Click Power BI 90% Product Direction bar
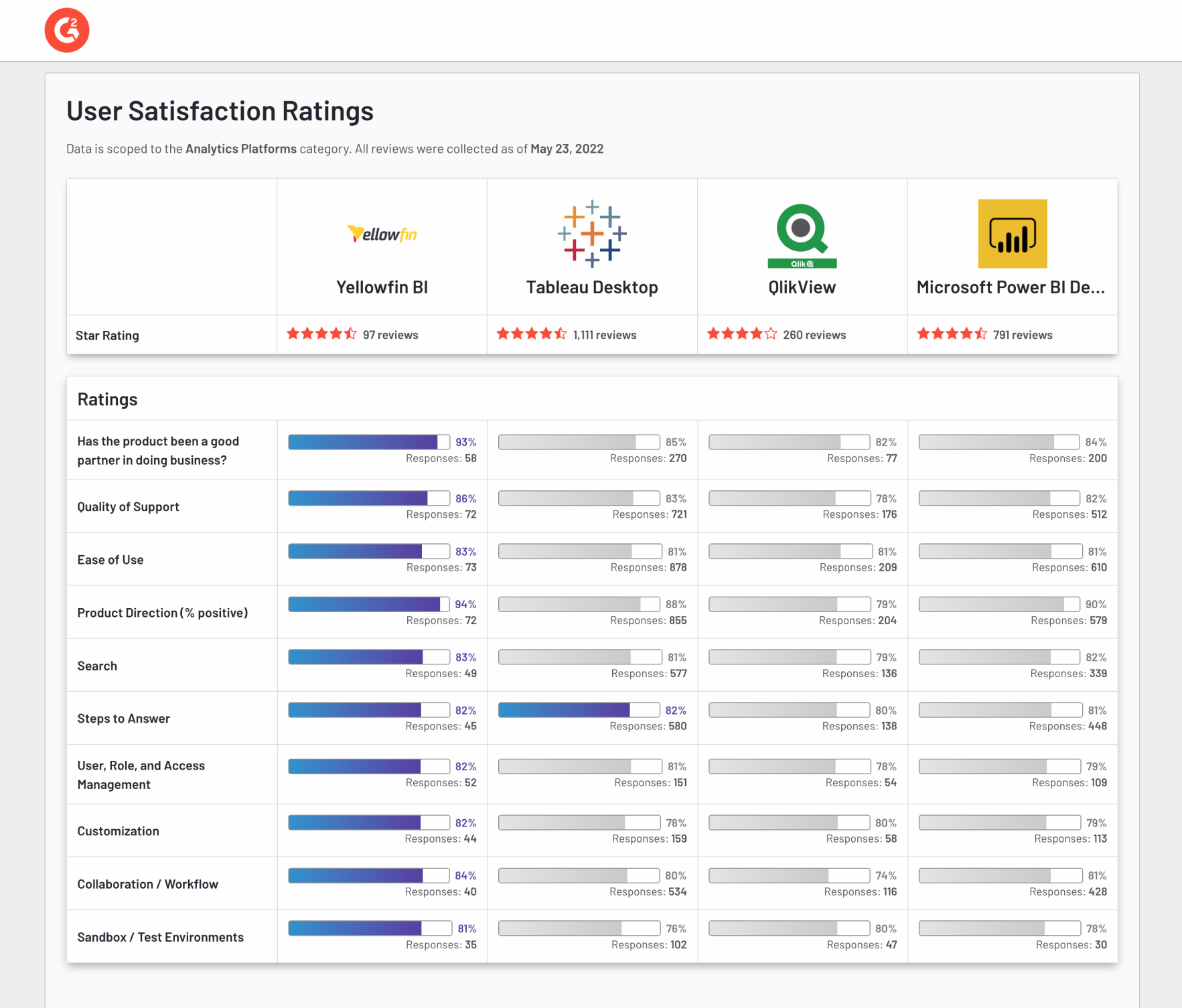1182x1008 pixels. point(999,604)
